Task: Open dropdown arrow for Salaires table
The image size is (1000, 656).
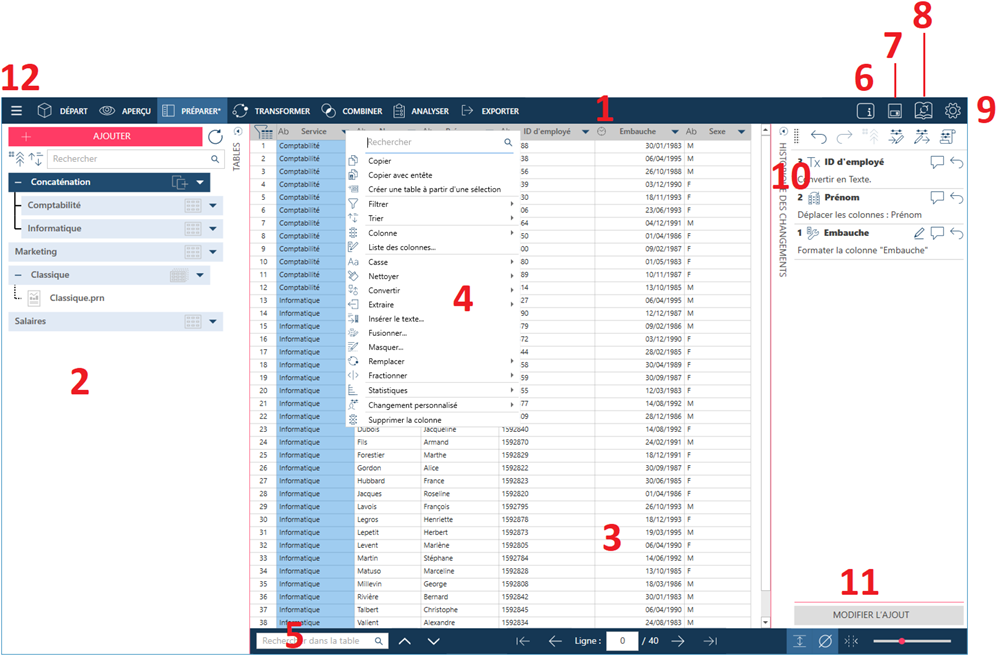Action: click(x=213, y=322)
